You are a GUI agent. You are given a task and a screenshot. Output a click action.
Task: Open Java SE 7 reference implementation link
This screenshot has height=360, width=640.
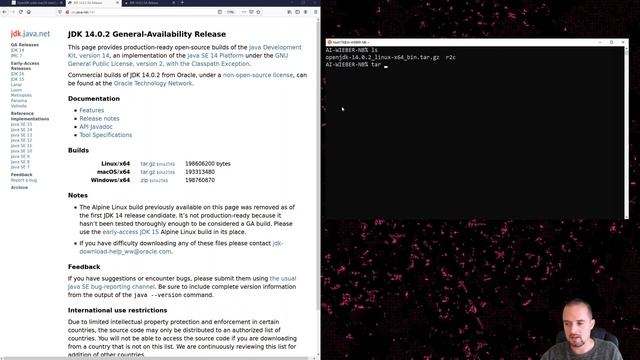(20, 167)
